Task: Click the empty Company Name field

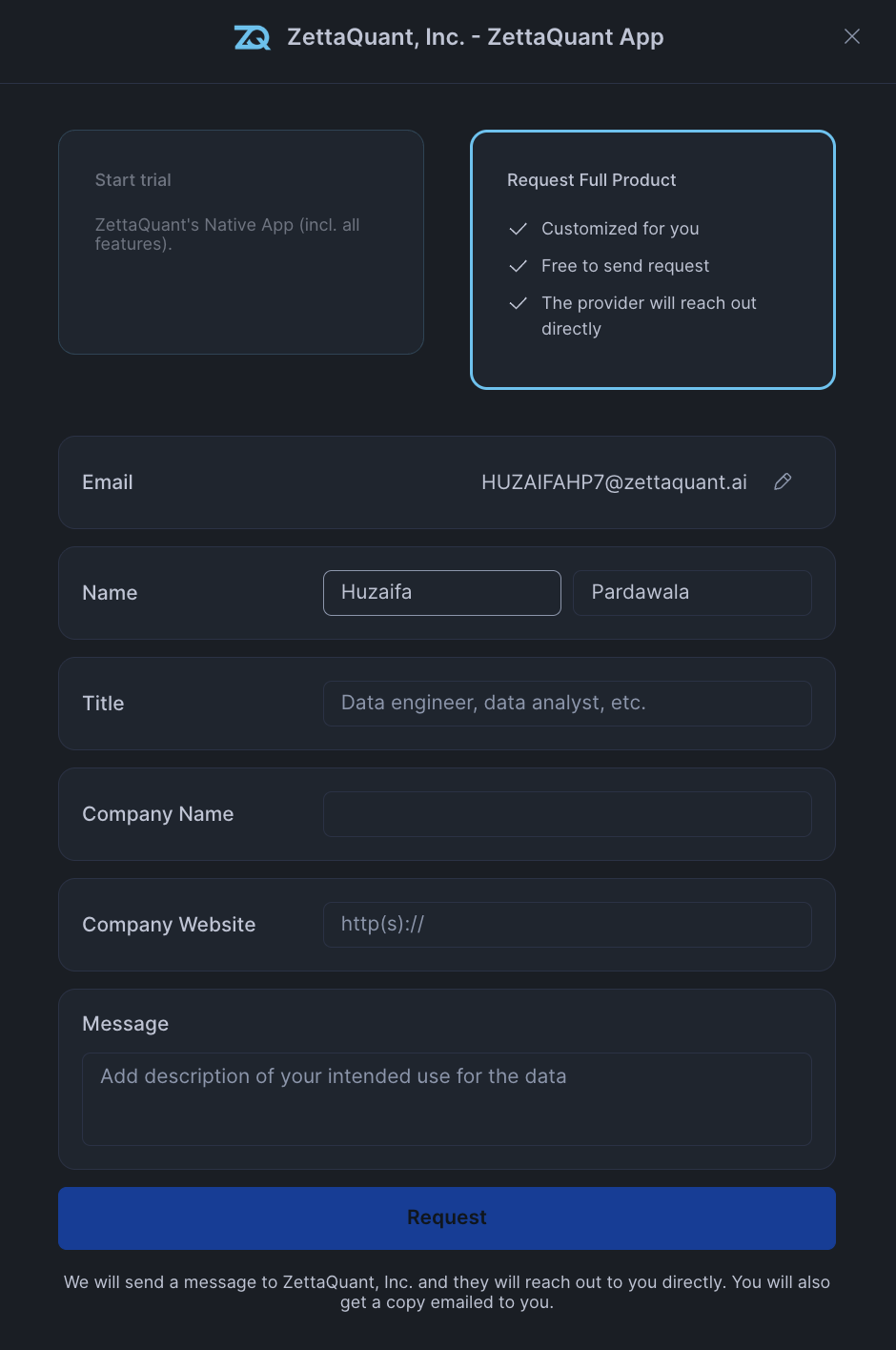Action: (x=567, y=814)
